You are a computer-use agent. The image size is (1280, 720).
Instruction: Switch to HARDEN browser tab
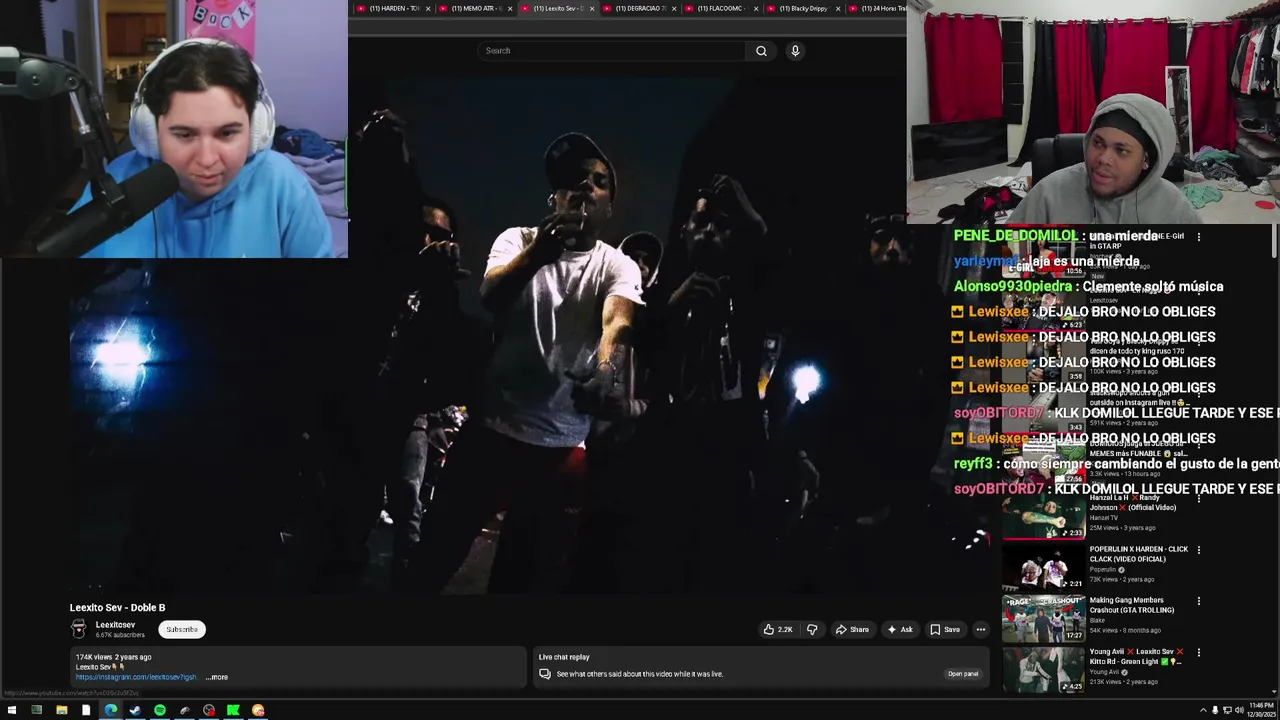tap(394, 9)
